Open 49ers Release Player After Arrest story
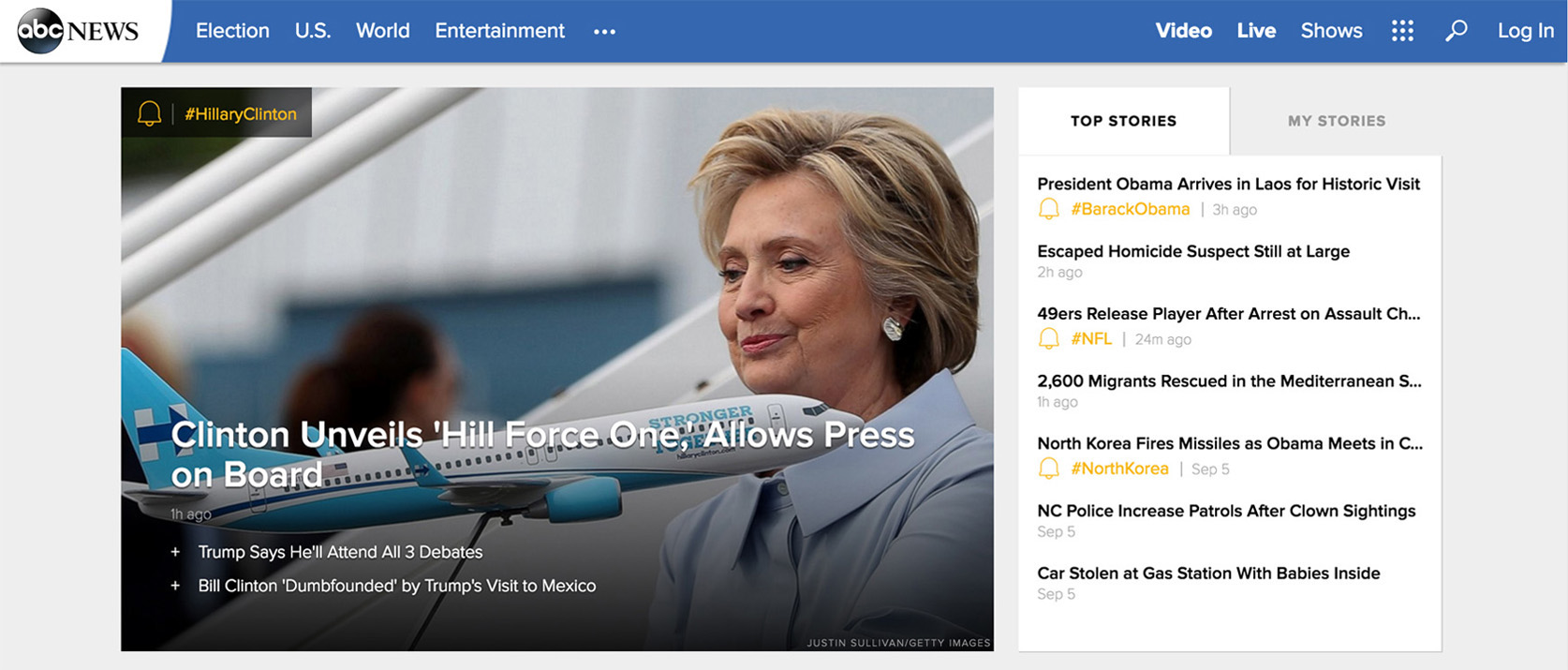The height and width of the screenshot is (670, 1568). 1229,314
